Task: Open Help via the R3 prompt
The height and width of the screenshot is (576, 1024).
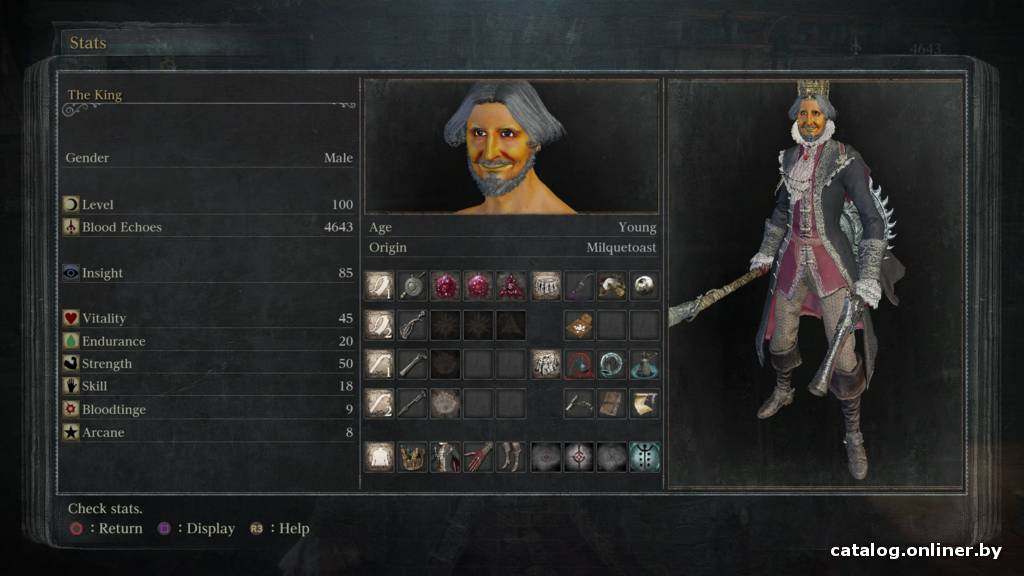Action: click(x=280, y=528)
